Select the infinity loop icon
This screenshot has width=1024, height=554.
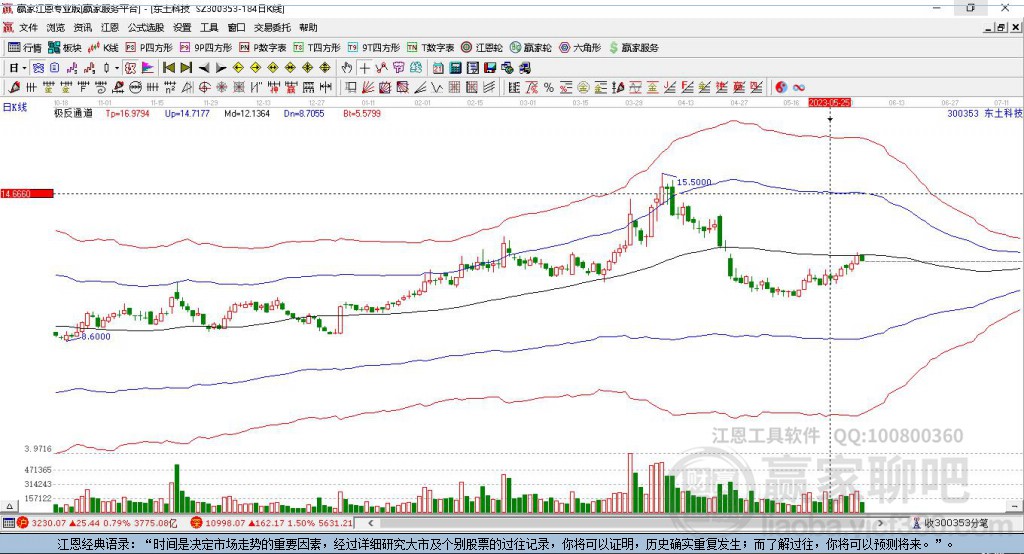coord(799,88)
